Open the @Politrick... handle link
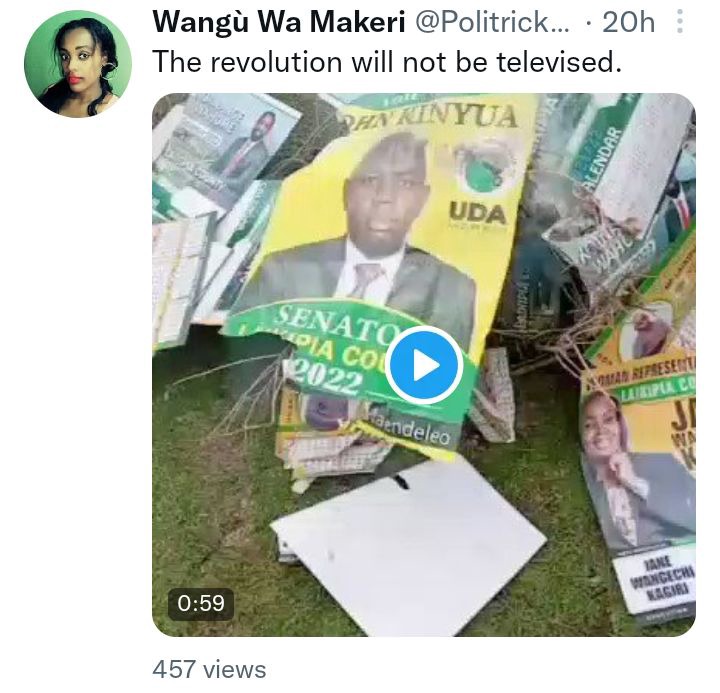 pos(492,22)
